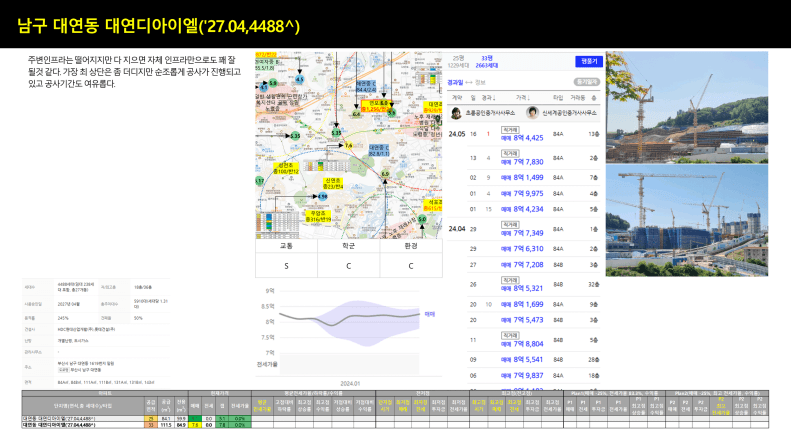This screenshot has width=791, height=445.
Task: Click orange 33 cell in bottom table
Action: [150, 425]
